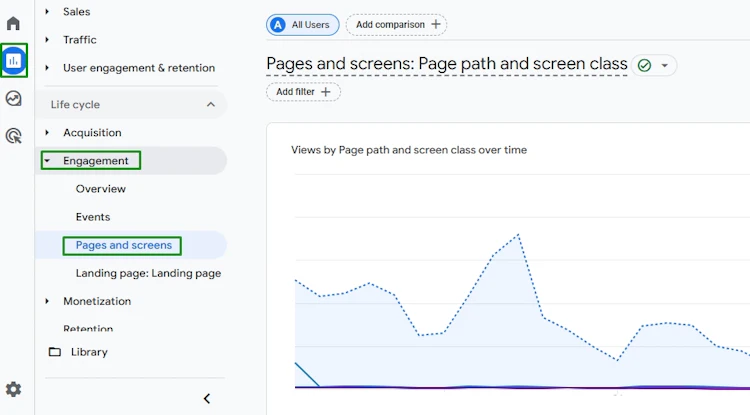Screen dimensions: 750x415
Task: Click 'Views by Page path and screen class over time'
Action: [409, 150]
